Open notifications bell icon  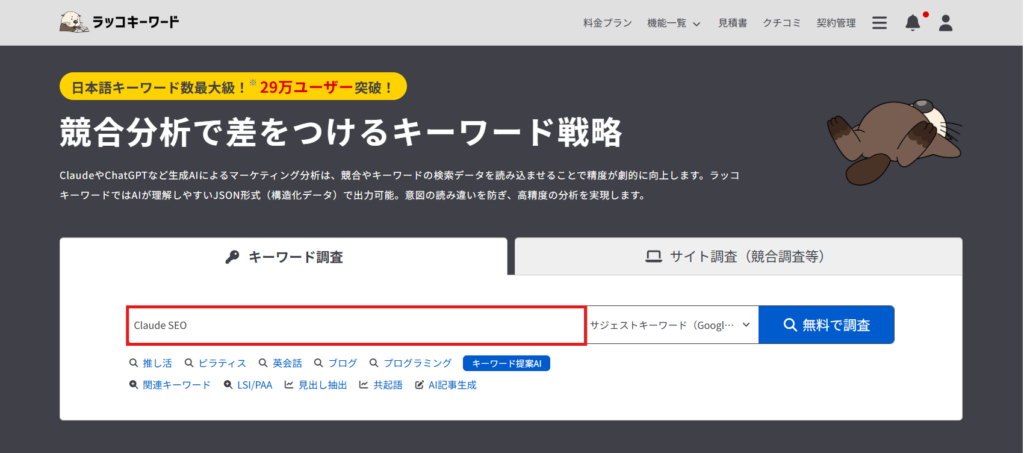pos(912,23)
